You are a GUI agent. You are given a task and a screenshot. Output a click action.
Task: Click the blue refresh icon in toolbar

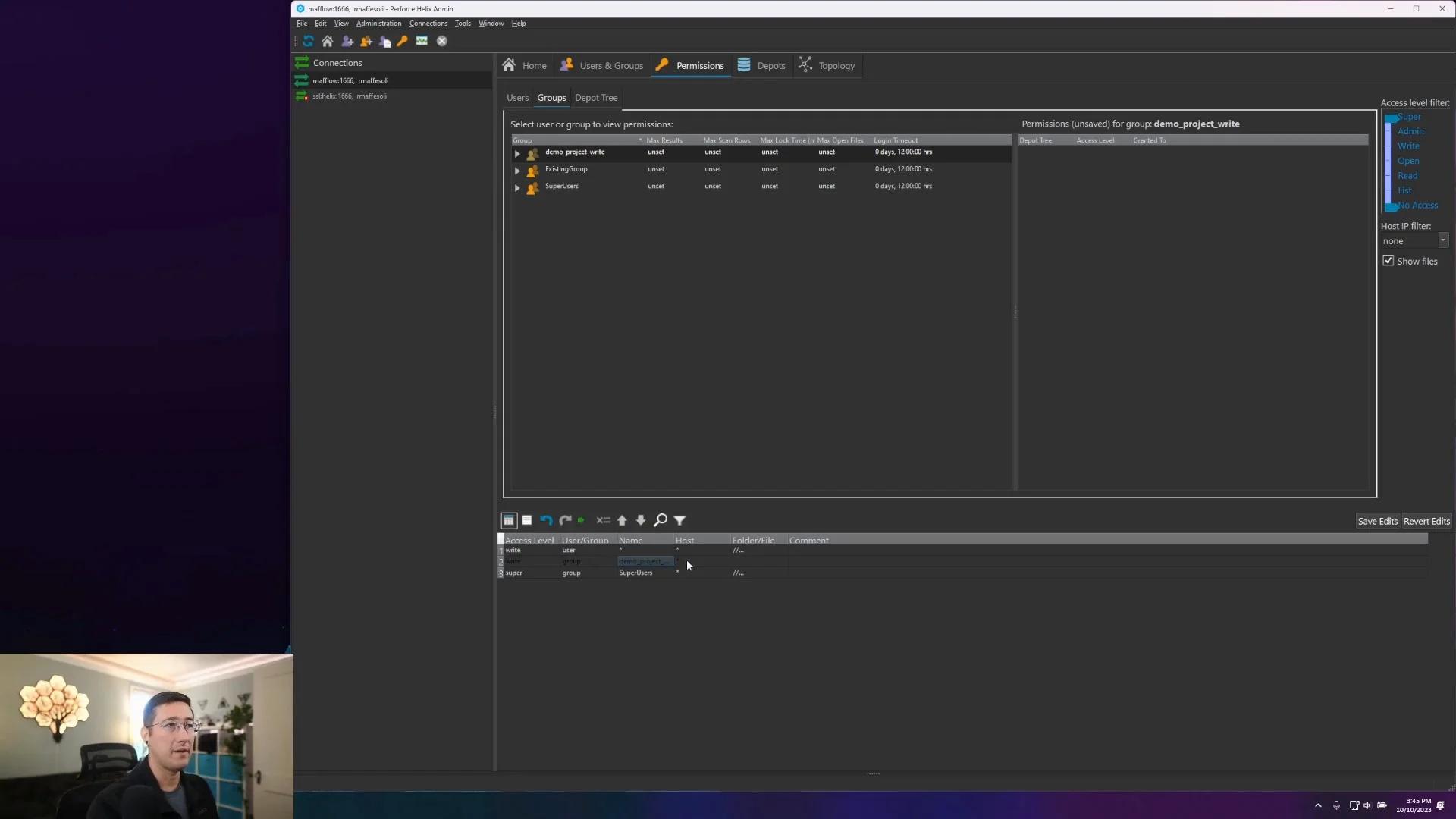point(308,41)
